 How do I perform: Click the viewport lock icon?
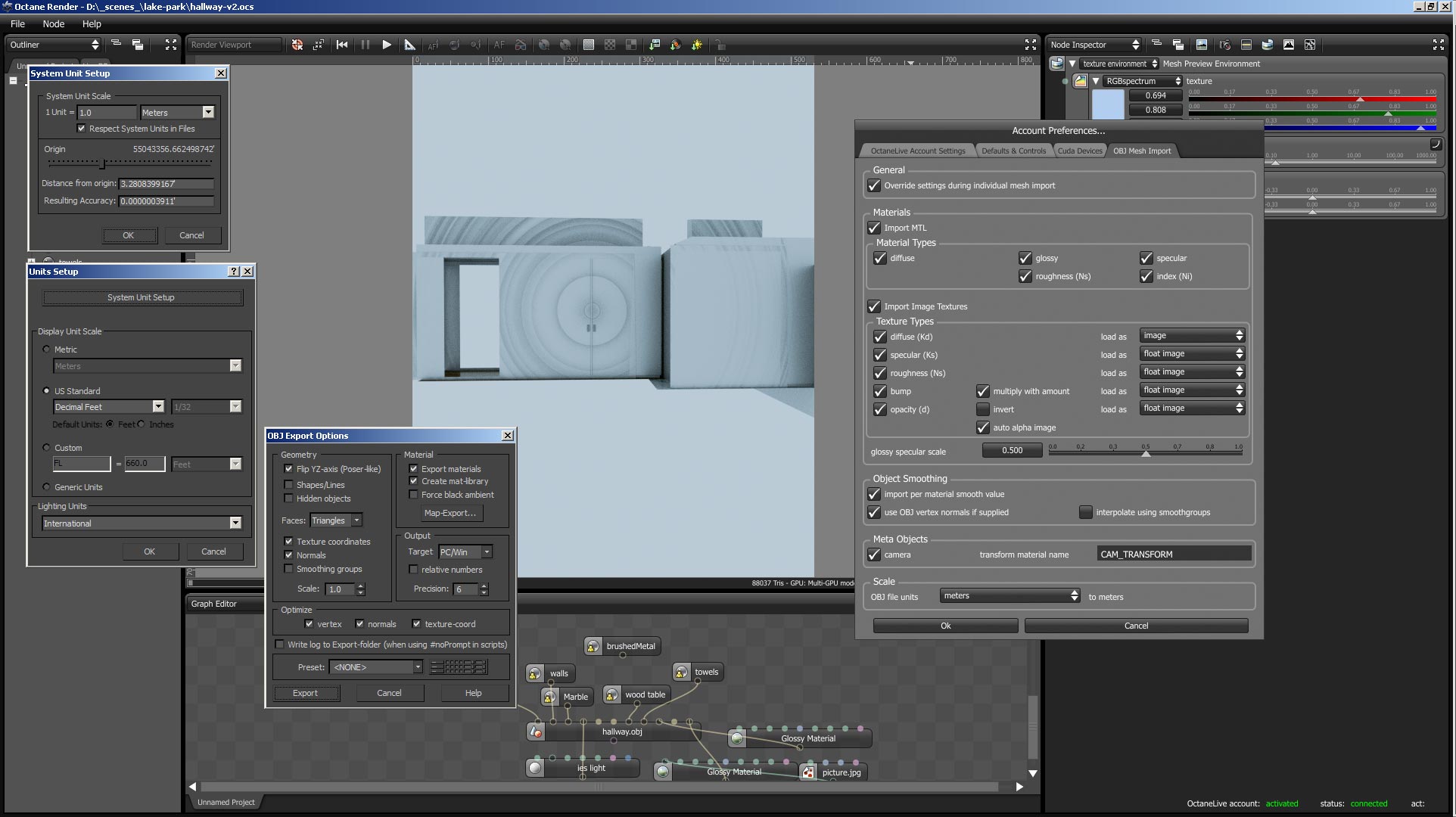[x=719, y=45]
